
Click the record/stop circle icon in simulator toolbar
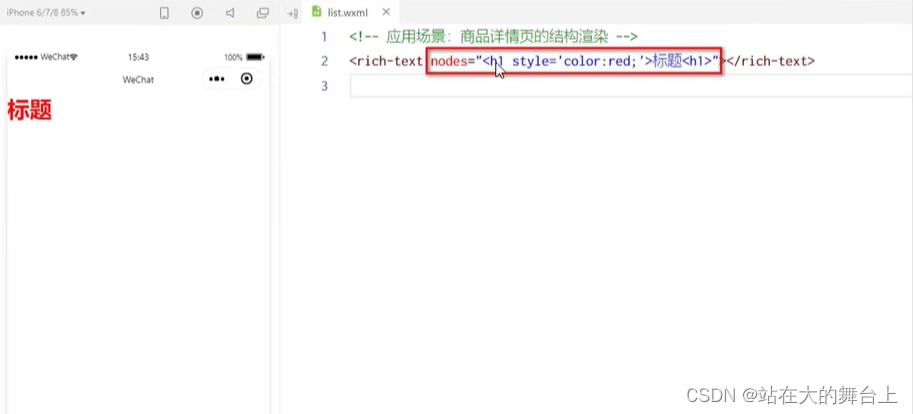pos(197,13)
